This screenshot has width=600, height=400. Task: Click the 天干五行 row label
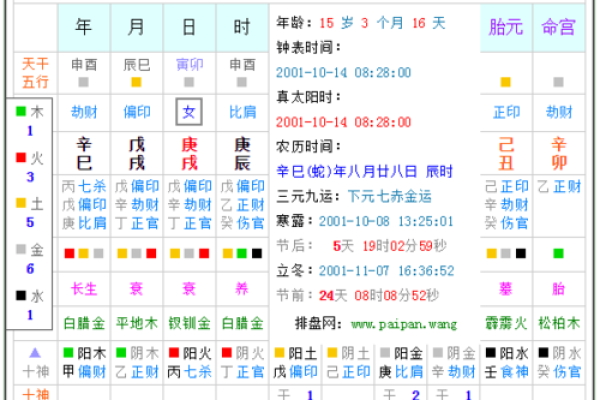(35, 73)
